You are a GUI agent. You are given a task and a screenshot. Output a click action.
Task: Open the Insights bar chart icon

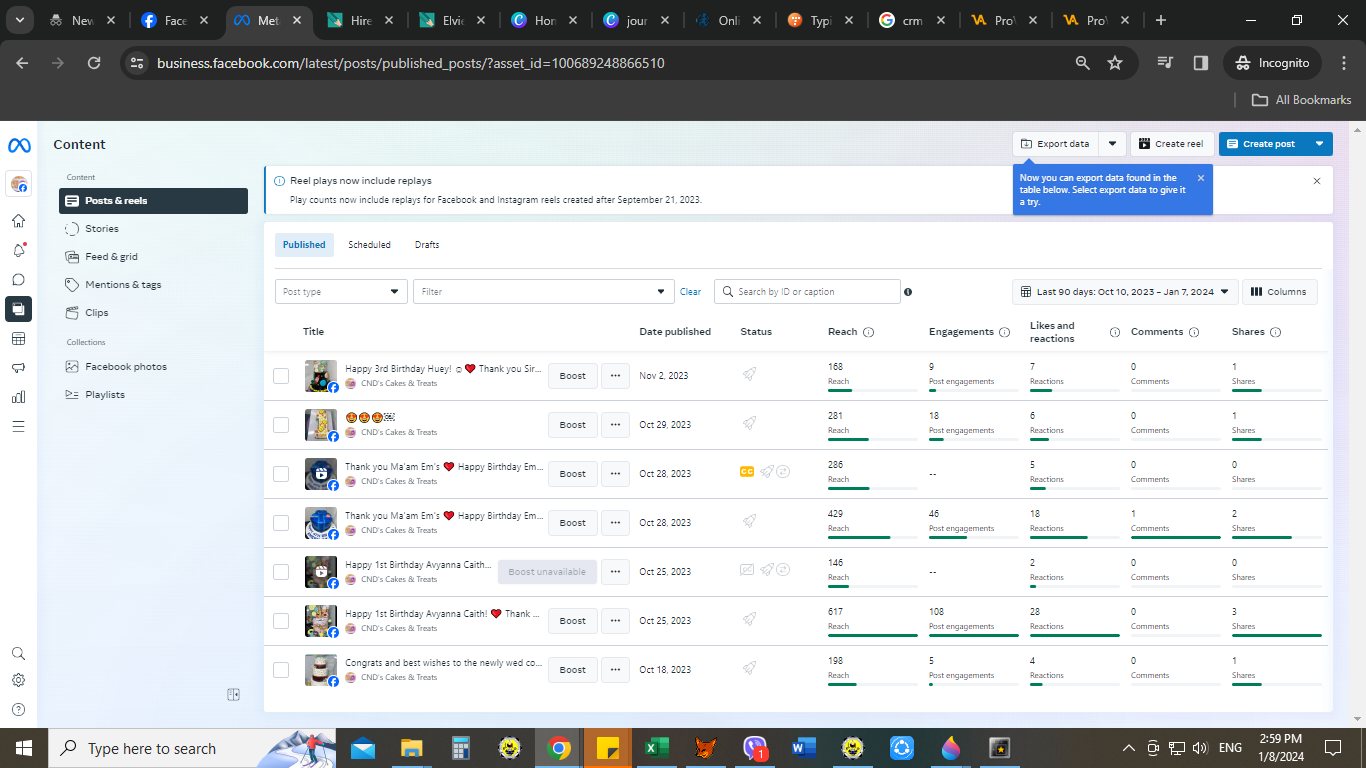18,397
